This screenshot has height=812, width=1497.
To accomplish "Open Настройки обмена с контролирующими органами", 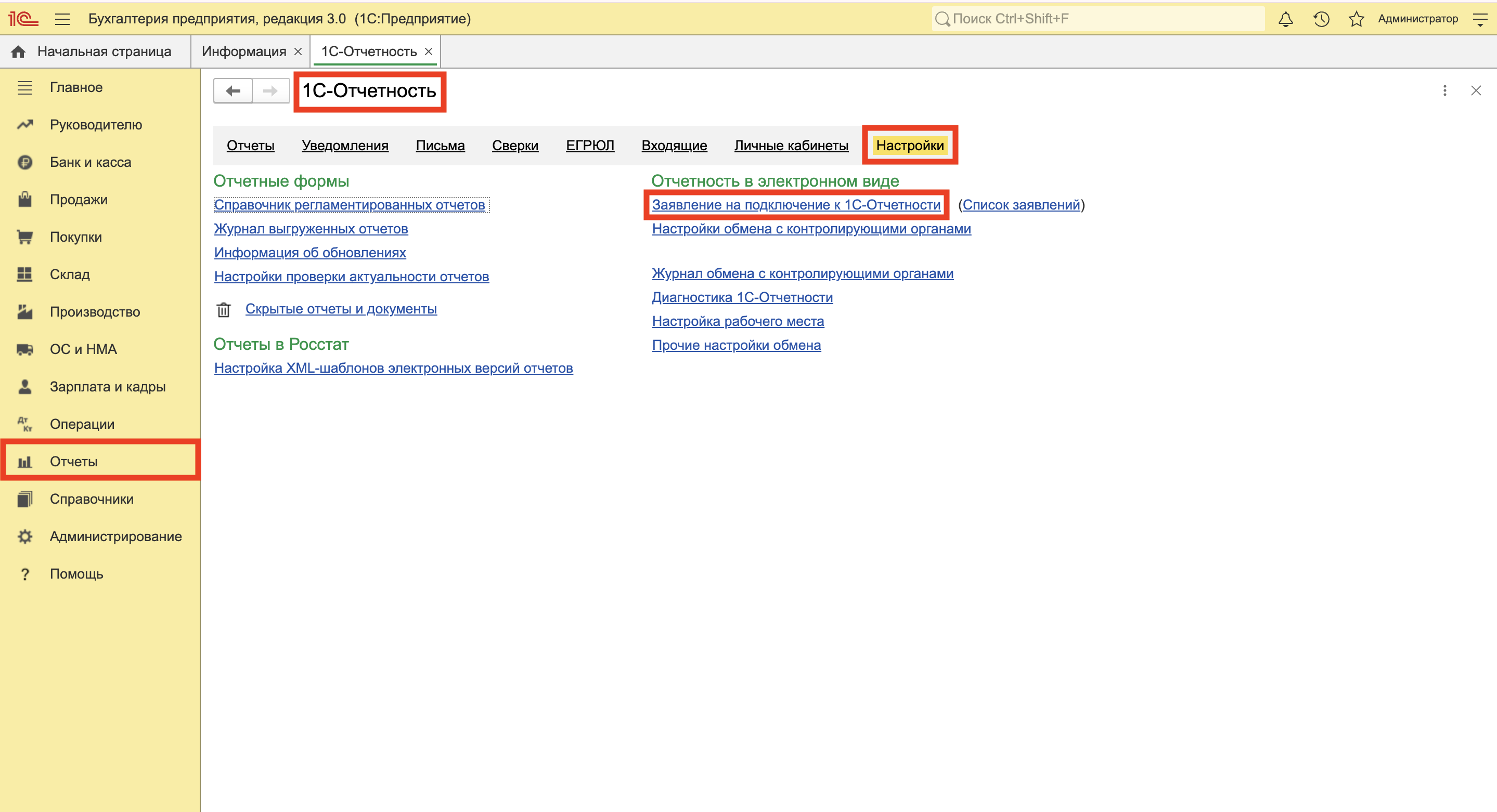I will 811,229.
